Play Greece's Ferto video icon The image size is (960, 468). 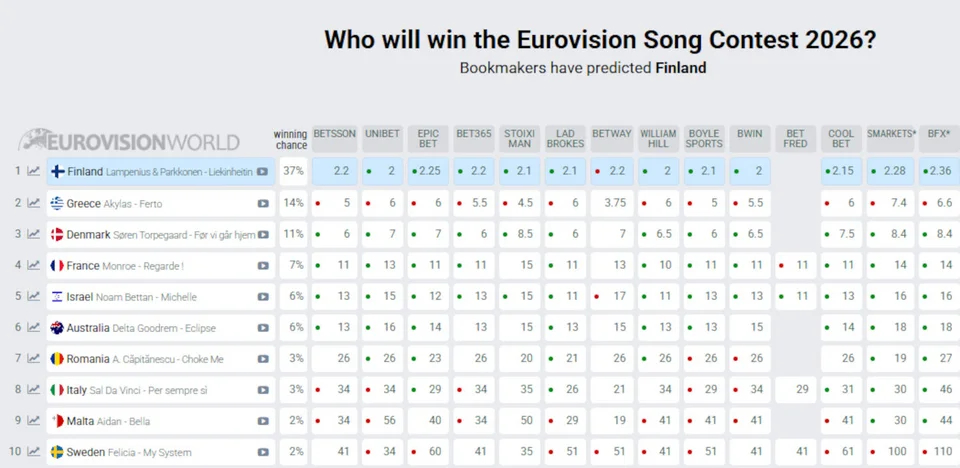263,203
